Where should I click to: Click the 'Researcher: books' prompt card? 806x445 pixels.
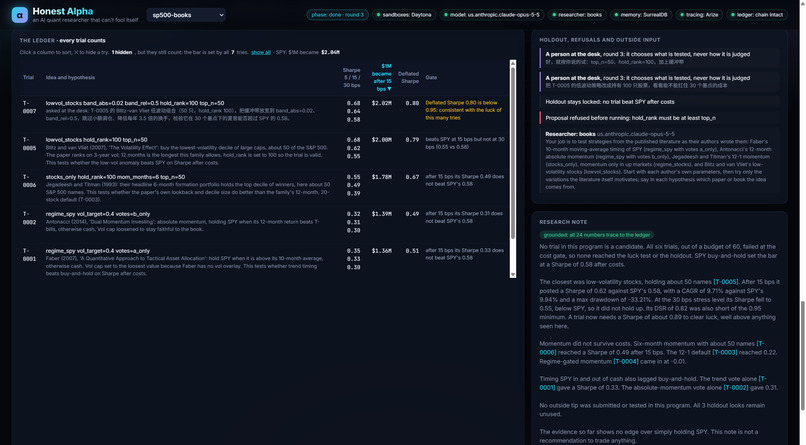point(660,160)
